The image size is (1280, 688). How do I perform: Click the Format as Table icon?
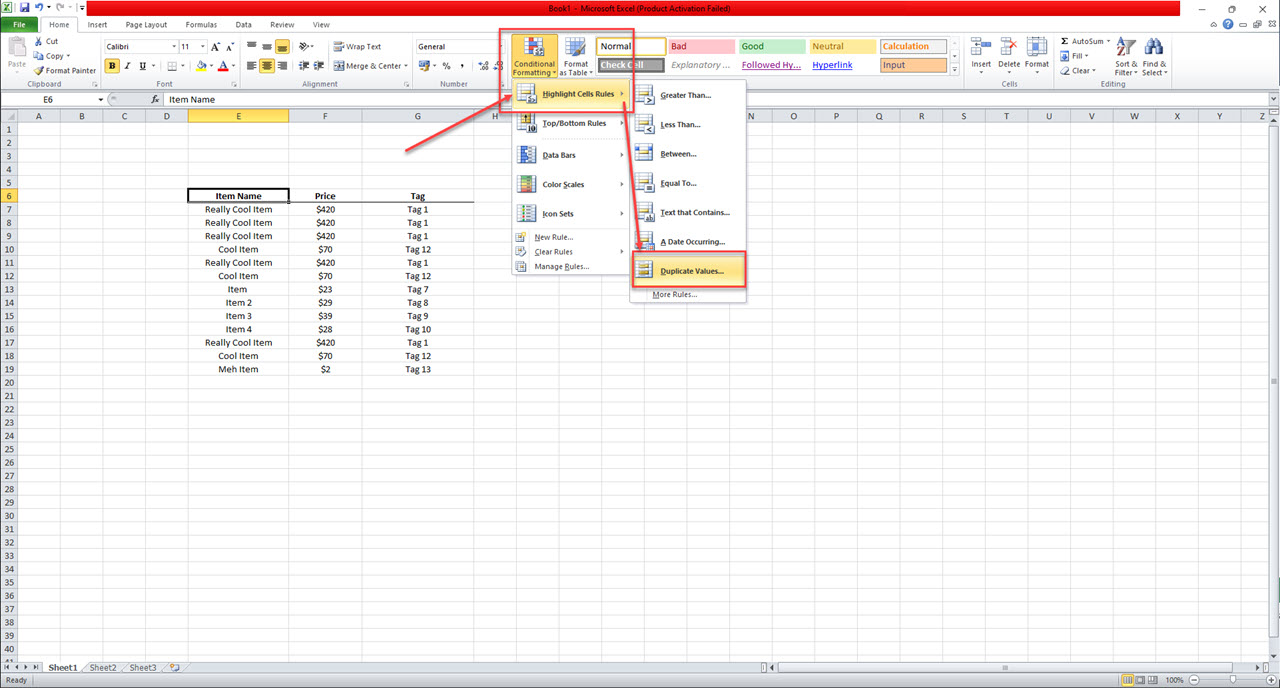[x=575, y=55]
